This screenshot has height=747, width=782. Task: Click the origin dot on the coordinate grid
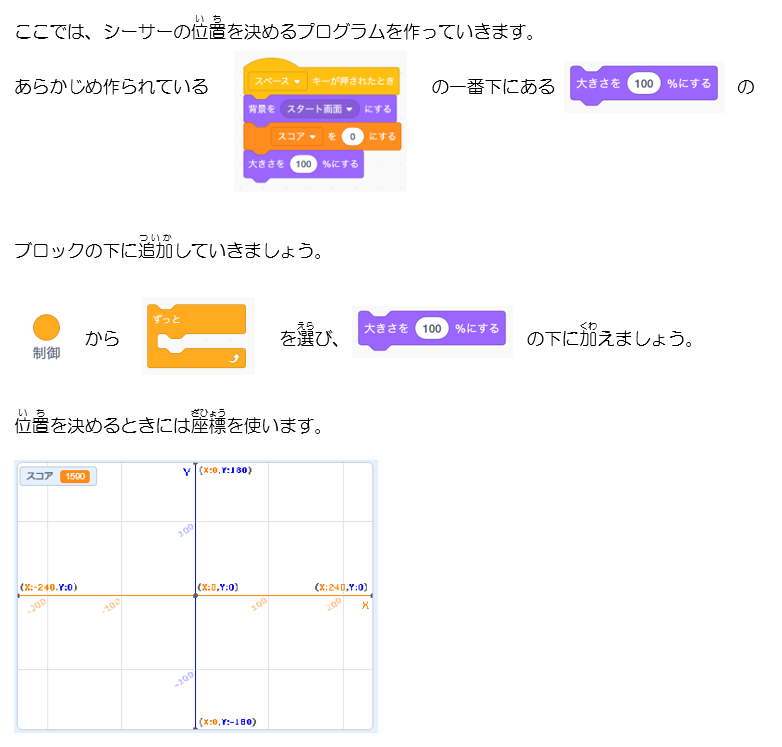click(x=195, y=597)
